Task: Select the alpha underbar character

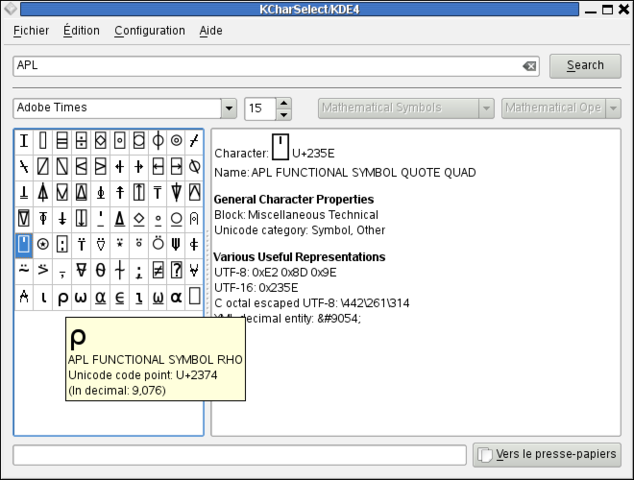Action: 100,297
